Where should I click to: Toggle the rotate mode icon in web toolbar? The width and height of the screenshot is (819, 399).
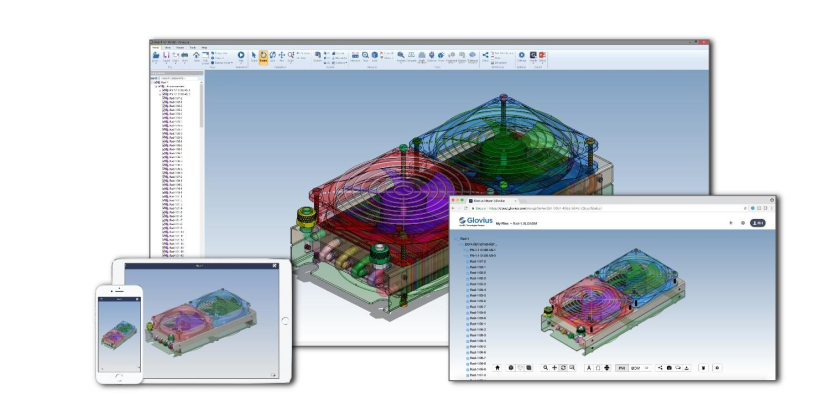(x=563, y=368)
